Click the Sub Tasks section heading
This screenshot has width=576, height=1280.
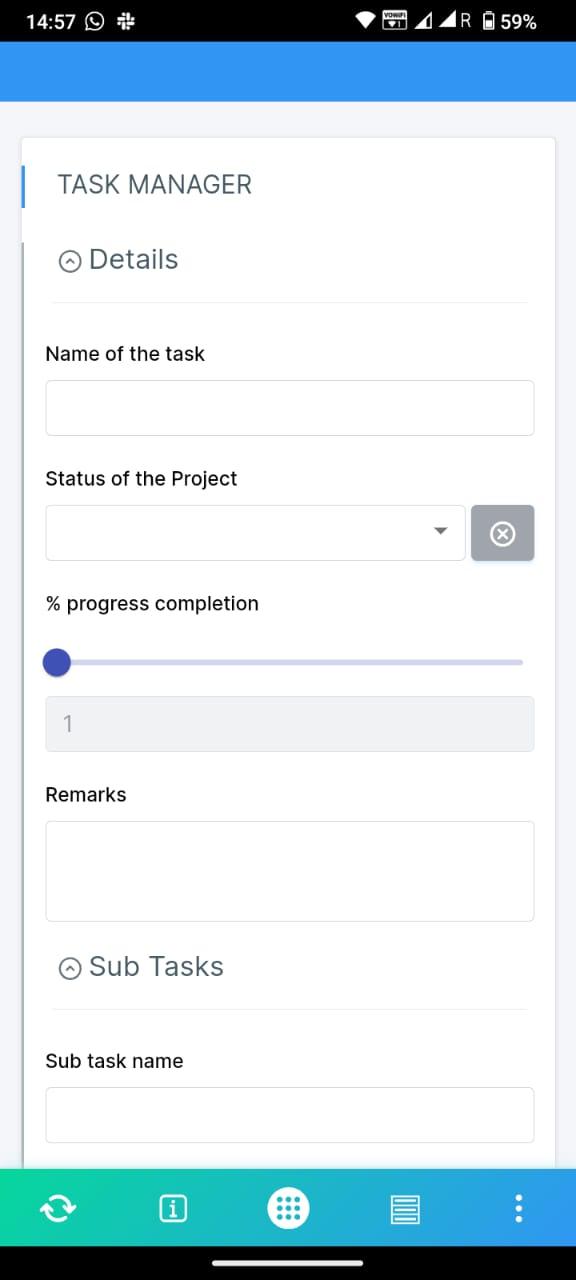tap(156, 966)
